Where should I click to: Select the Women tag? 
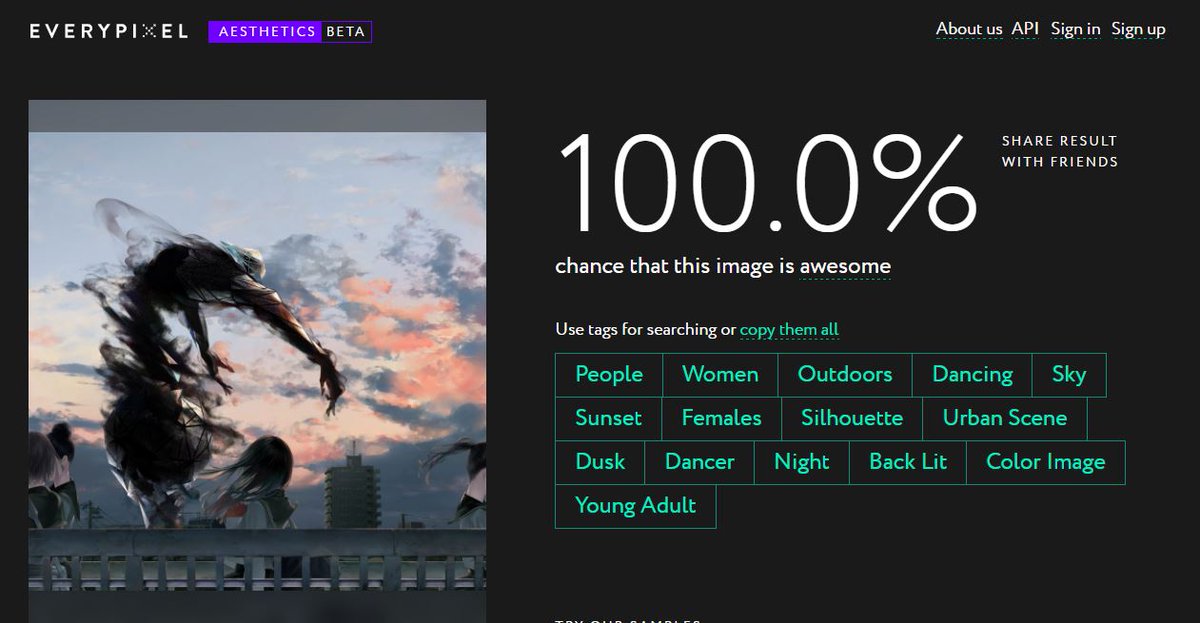coord(720,375)
